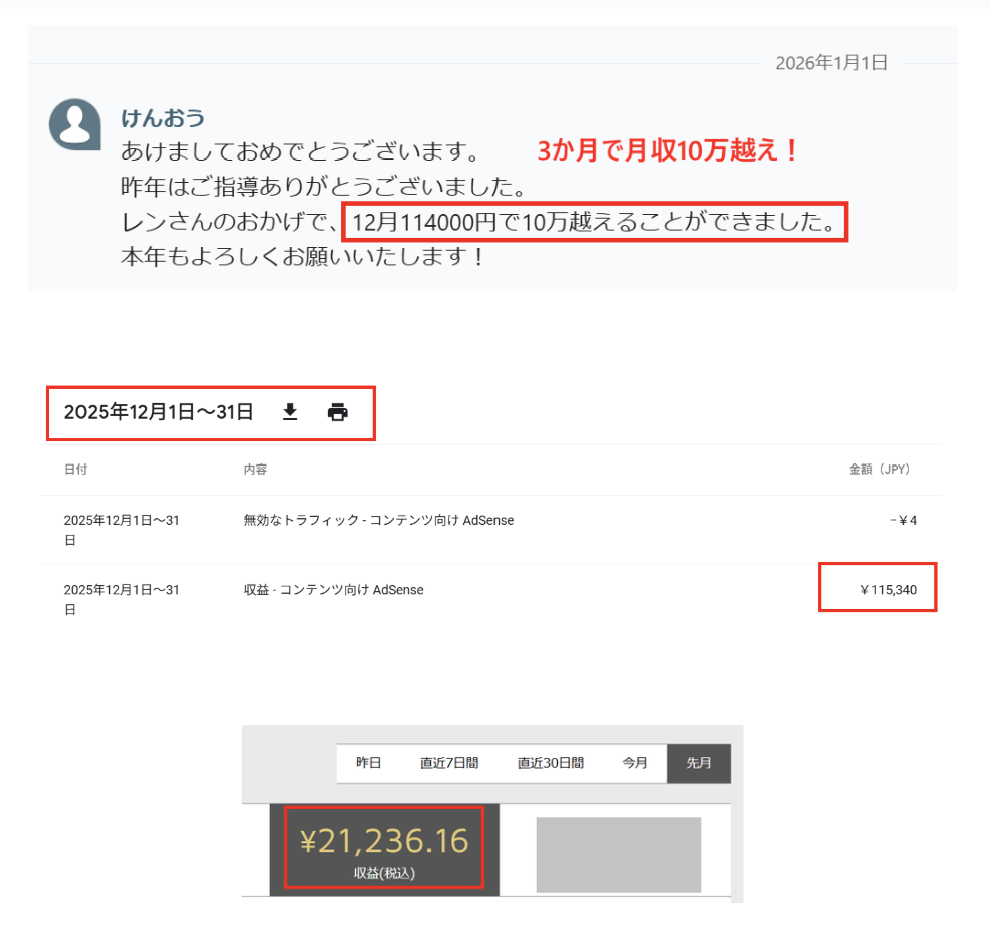Select the 昨日 tab
Image resolution: width=990 pixels, height=926 pixels.
[x=369, y=763]
